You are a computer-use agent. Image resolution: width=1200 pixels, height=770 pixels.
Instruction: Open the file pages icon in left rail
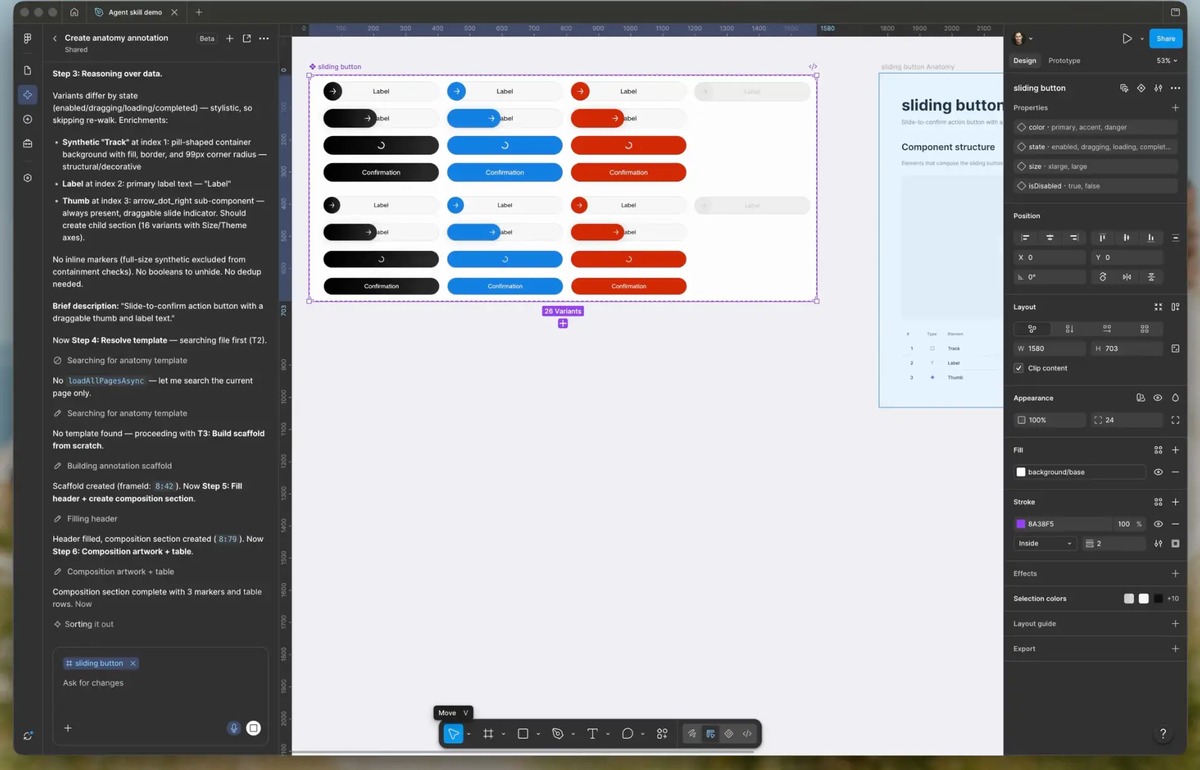[27, 70]
